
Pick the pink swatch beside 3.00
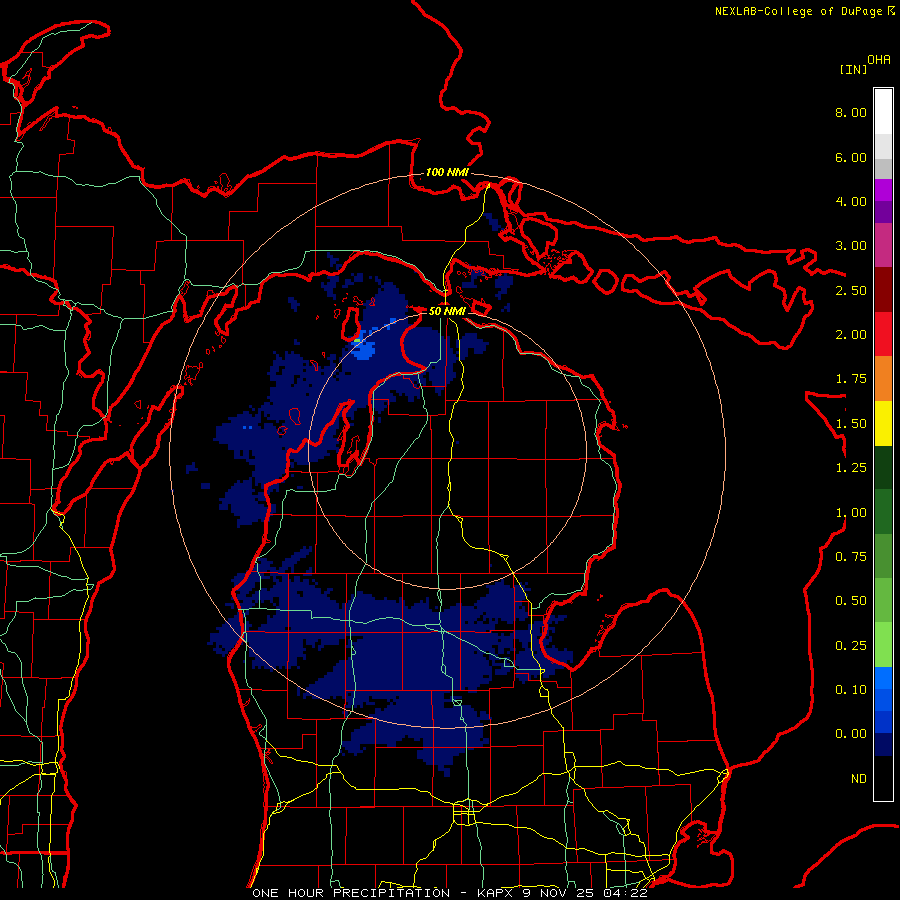[883, 245]
